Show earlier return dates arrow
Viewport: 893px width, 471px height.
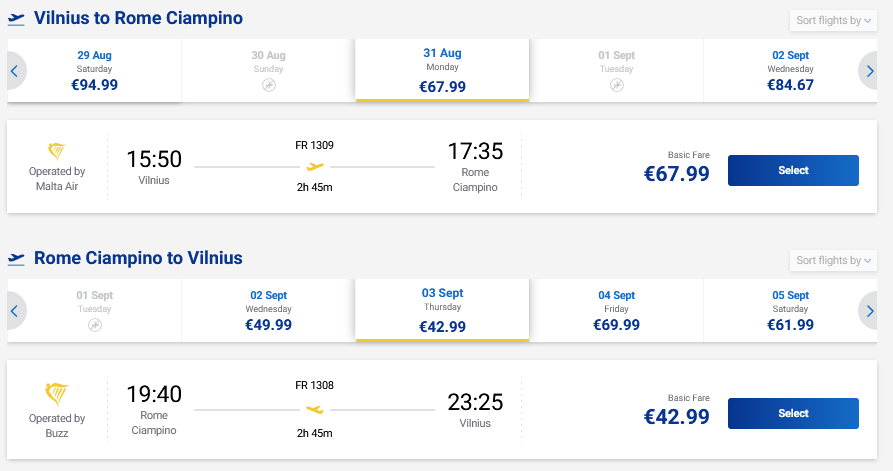14,311
